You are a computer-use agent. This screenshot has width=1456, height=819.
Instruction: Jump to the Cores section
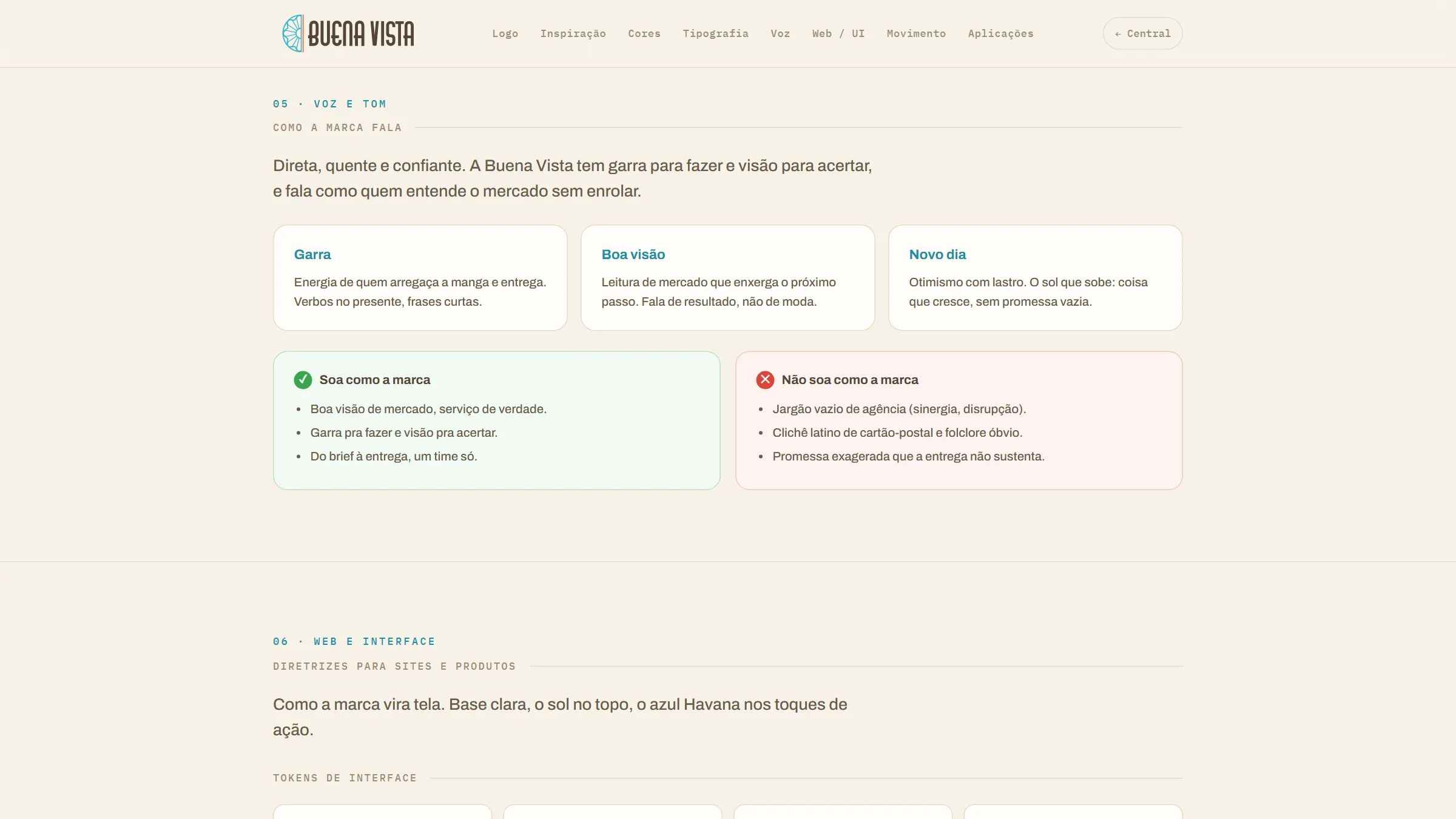(x=644, y=33)
